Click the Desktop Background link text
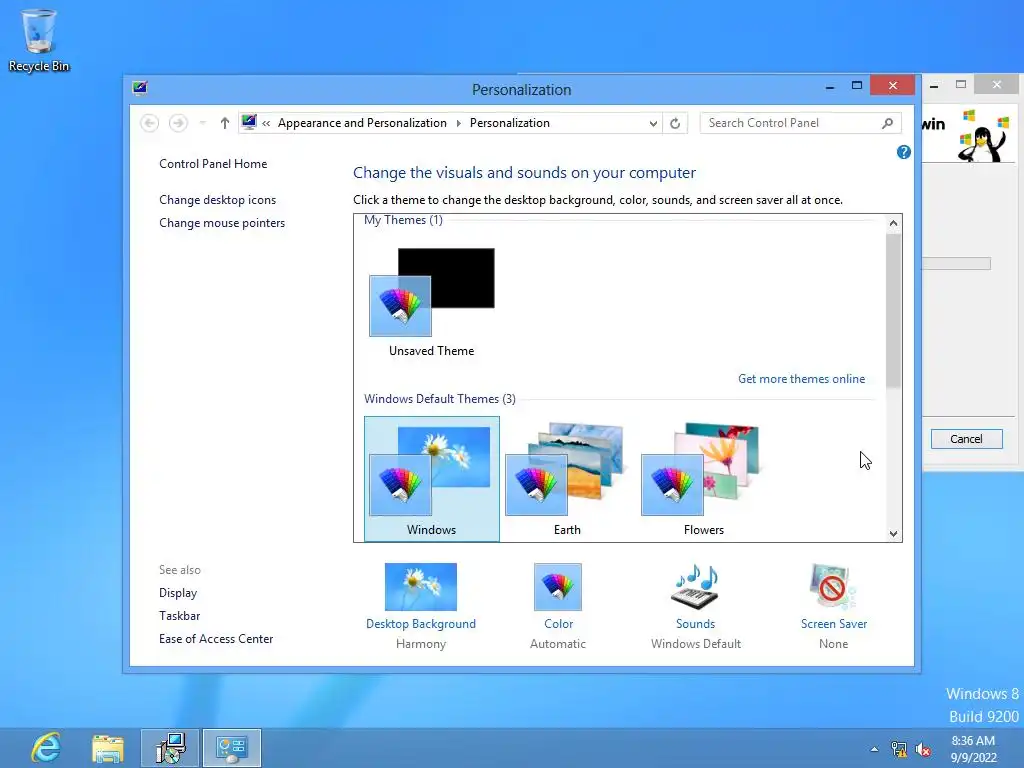1024x768 pixels. (421, 624)
